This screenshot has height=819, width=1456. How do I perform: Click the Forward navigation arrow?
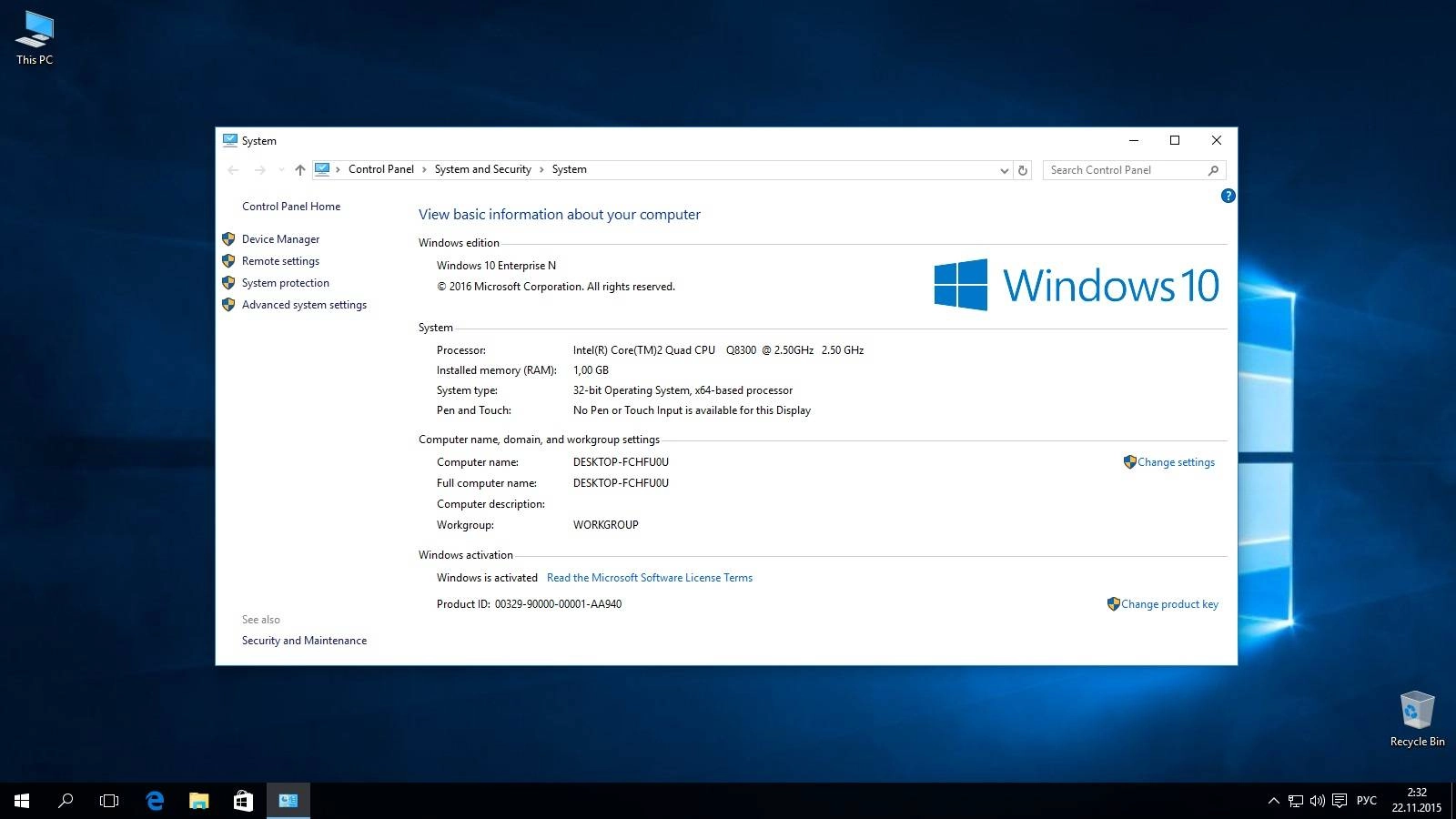click(x=260, y=170)
